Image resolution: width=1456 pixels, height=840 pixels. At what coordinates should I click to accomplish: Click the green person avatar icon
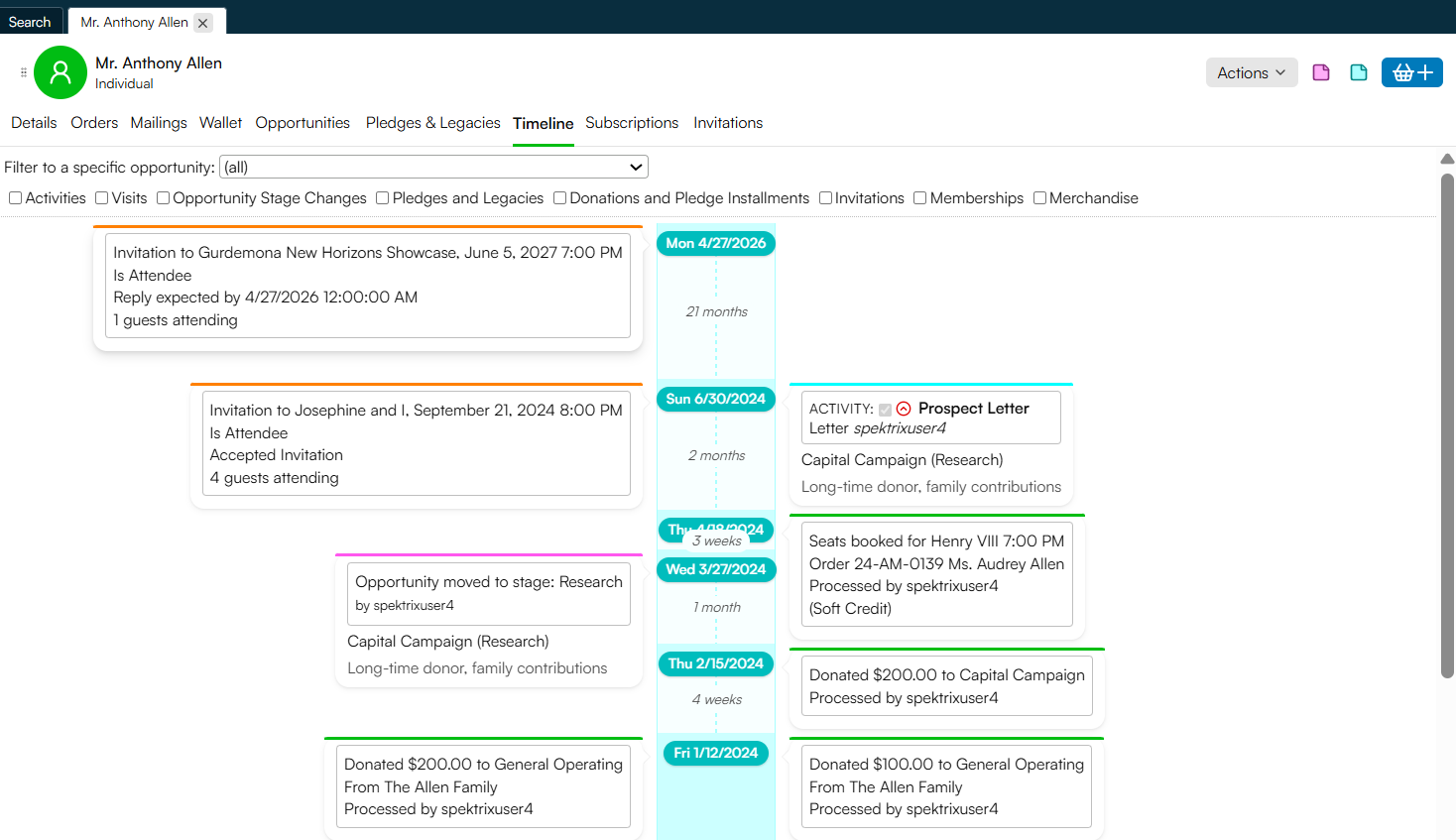(x=61, y=72)
